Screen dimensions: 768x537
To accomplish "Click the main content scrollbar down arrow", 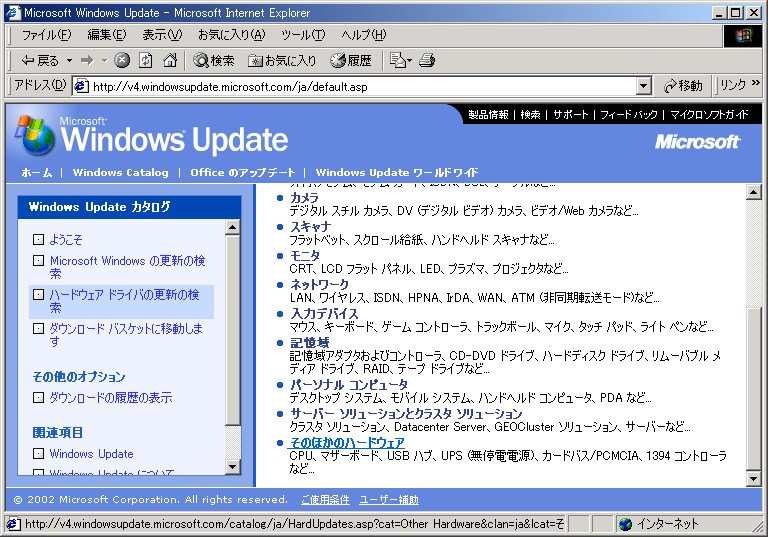I will pos(753,478).
